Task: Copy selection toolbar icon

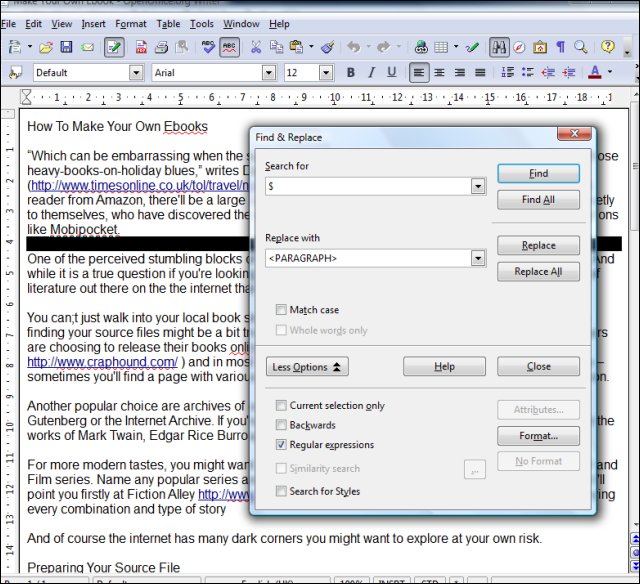Action: coord(276,47)
